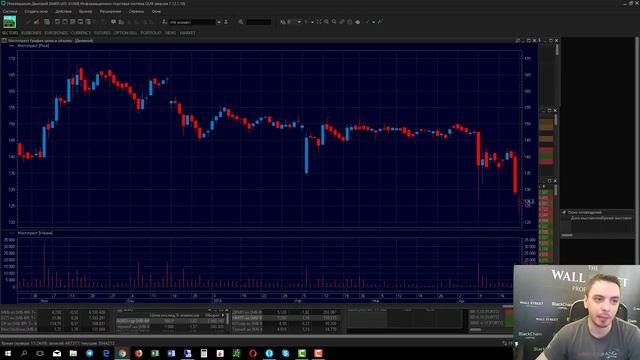Viewport: 640px width, 360px height.
Task: Switch to Google Chrome on taskbar
Action: click(122, 353)
